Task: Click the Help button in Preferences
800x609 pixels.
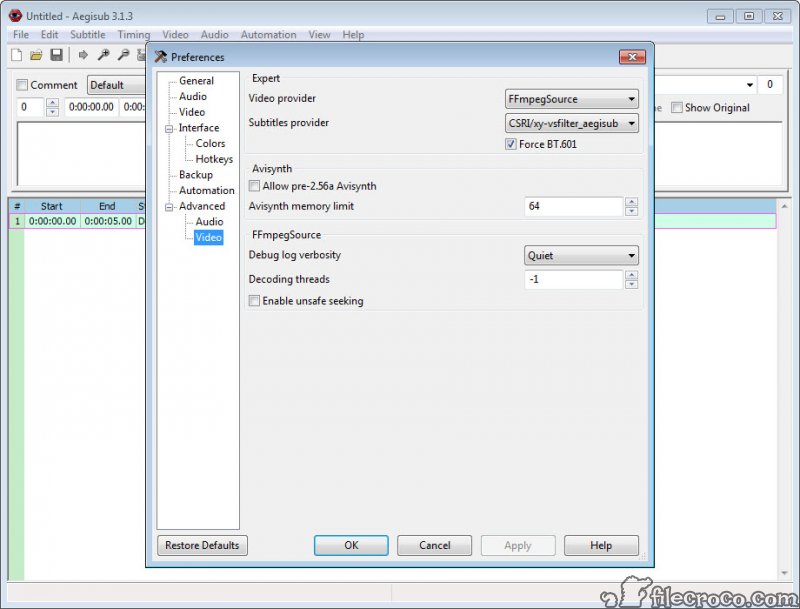Action: 601,545
